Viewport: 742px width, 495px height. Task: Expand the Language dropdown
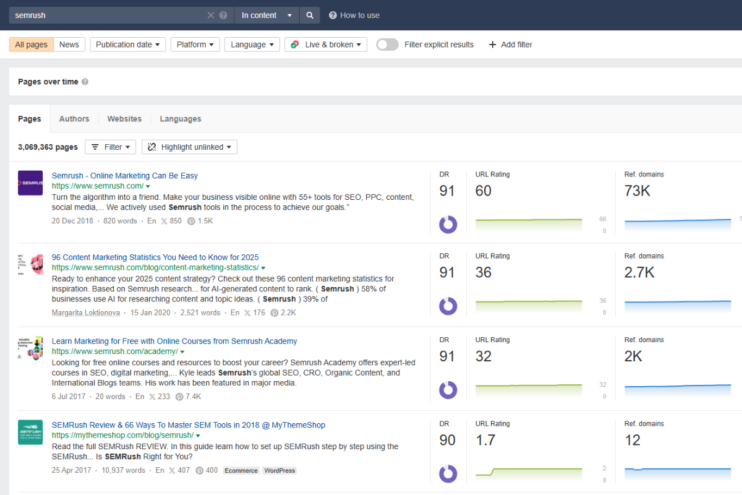click(x=252, y=44)
